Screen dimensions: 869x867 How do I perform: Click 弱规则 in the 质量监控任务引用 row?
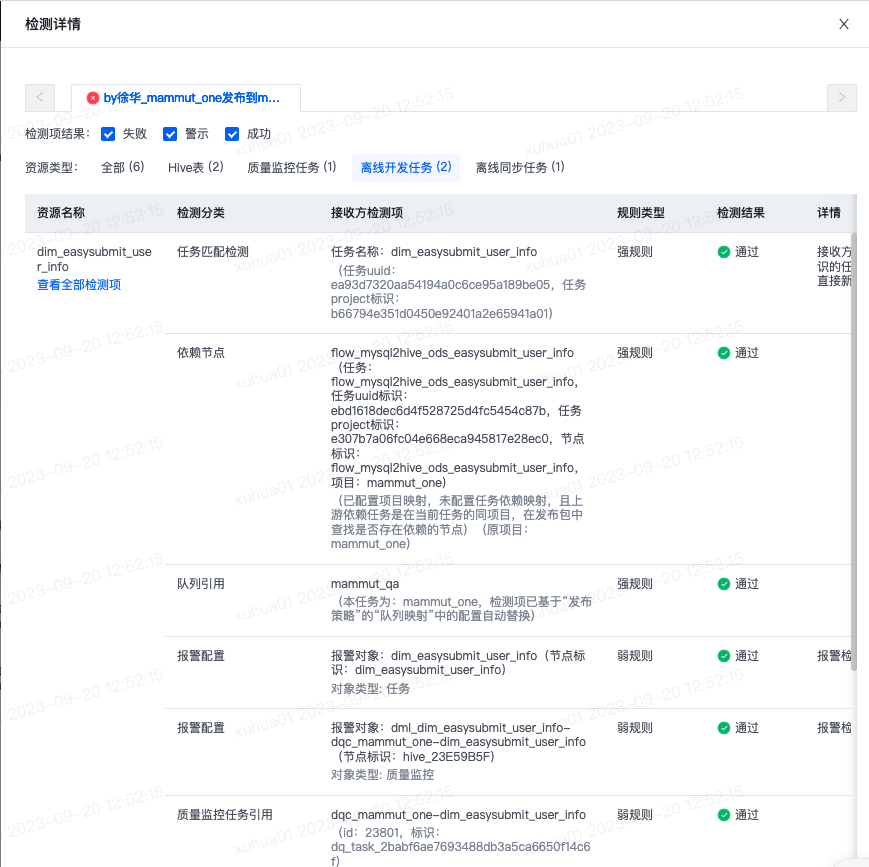pos(635,815)
